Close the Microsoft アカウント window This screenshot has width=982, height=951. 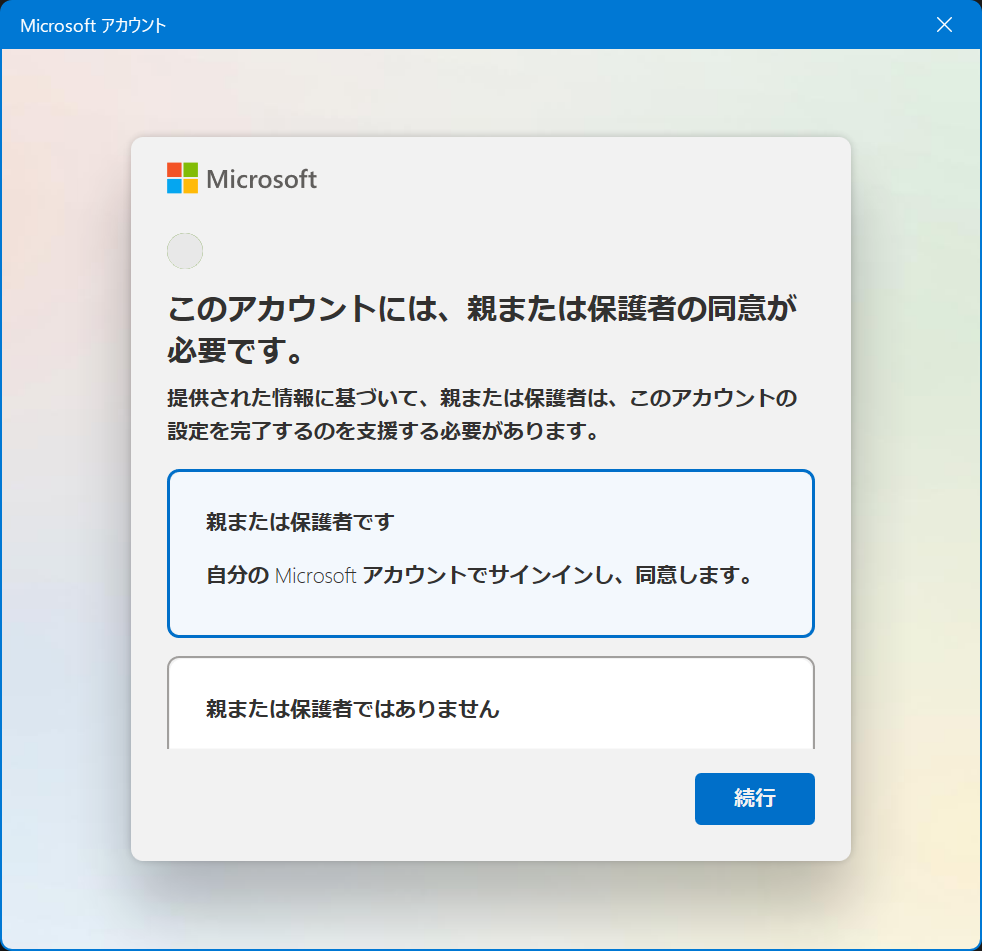point(944,24)
